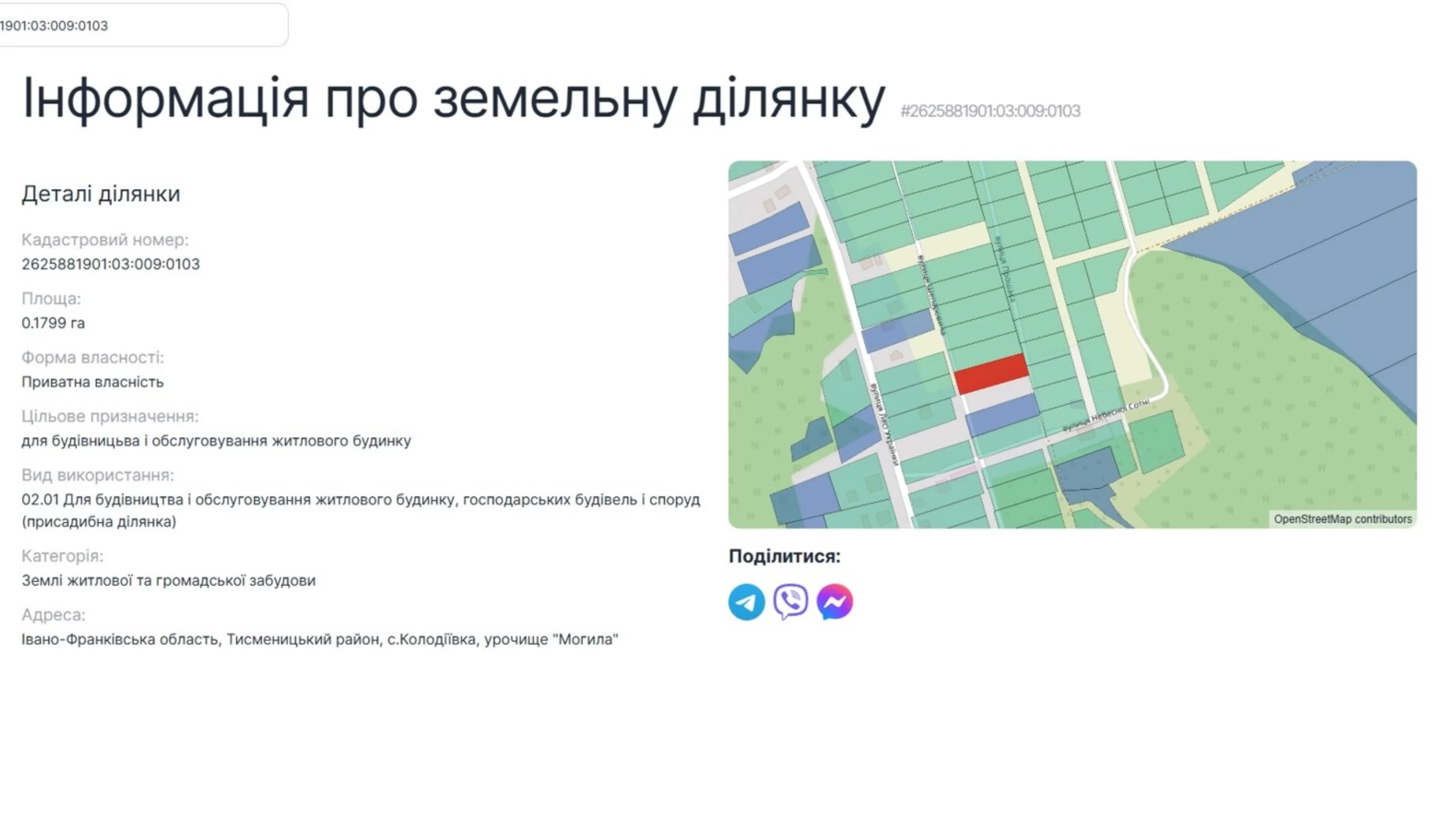Click the usage type text starting 02.01
This screenshot has width=1456, height=819.
(360, 510)
